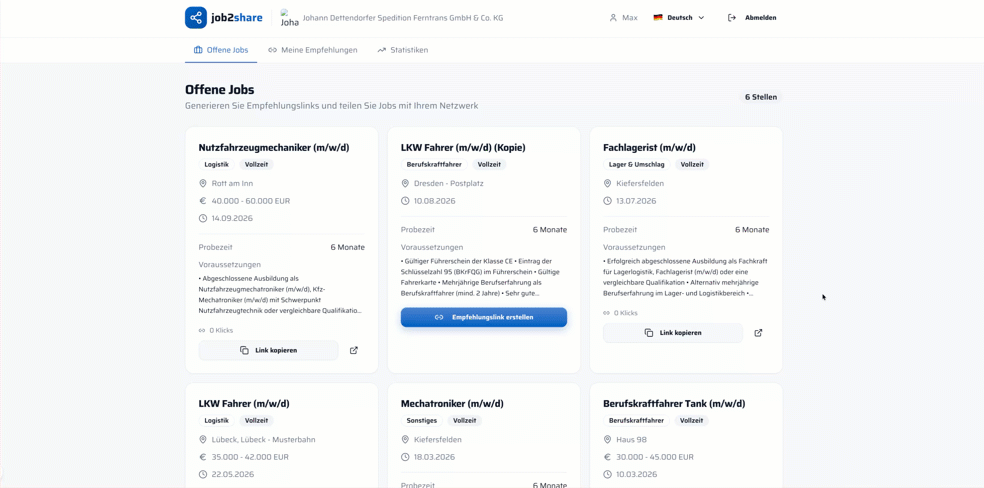Copy link for Nutzfahrzeugmechaniker job

pyautogui.click(x=269, y=350)
